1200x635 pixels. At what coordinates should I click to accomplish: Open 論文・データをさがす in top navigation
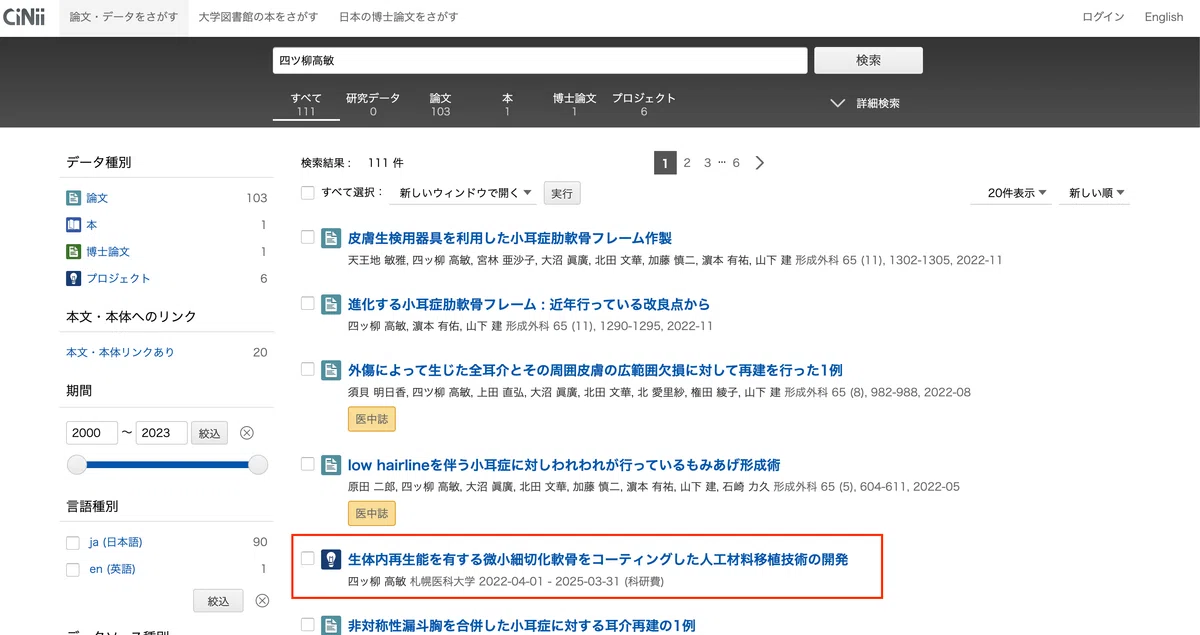point(124,17)
